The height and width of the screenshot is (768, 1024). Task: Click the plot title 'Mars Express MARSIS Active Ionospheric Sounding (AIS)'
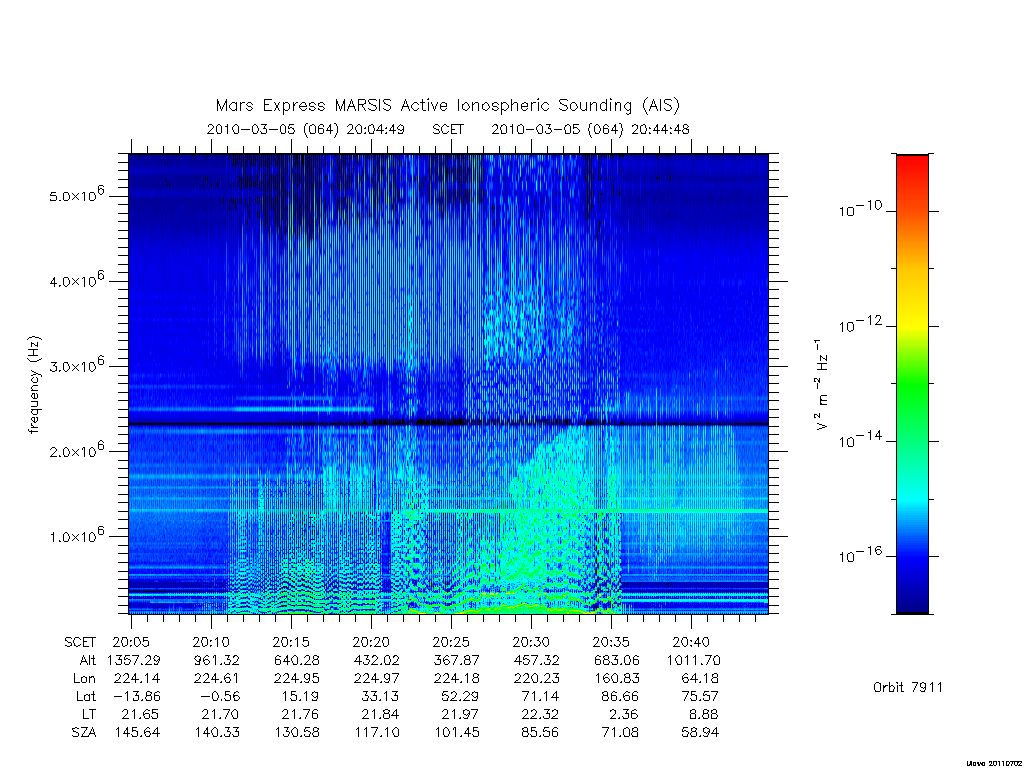pos(448,106)
